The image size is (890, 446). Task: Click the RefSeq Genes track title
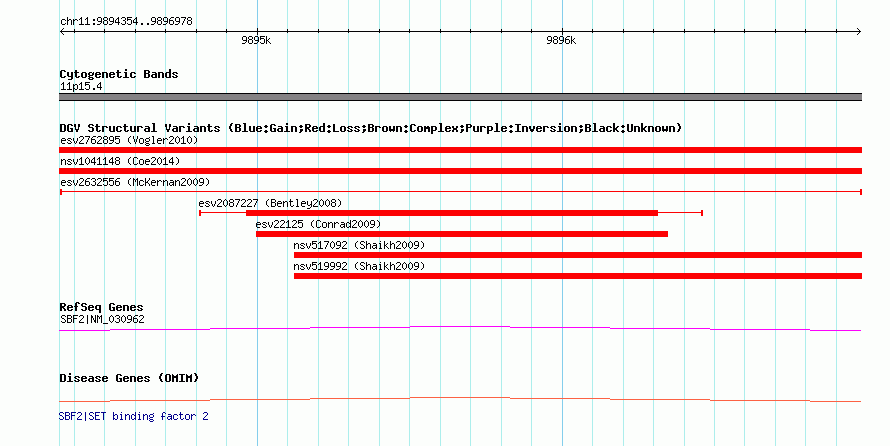coord(101,307)
